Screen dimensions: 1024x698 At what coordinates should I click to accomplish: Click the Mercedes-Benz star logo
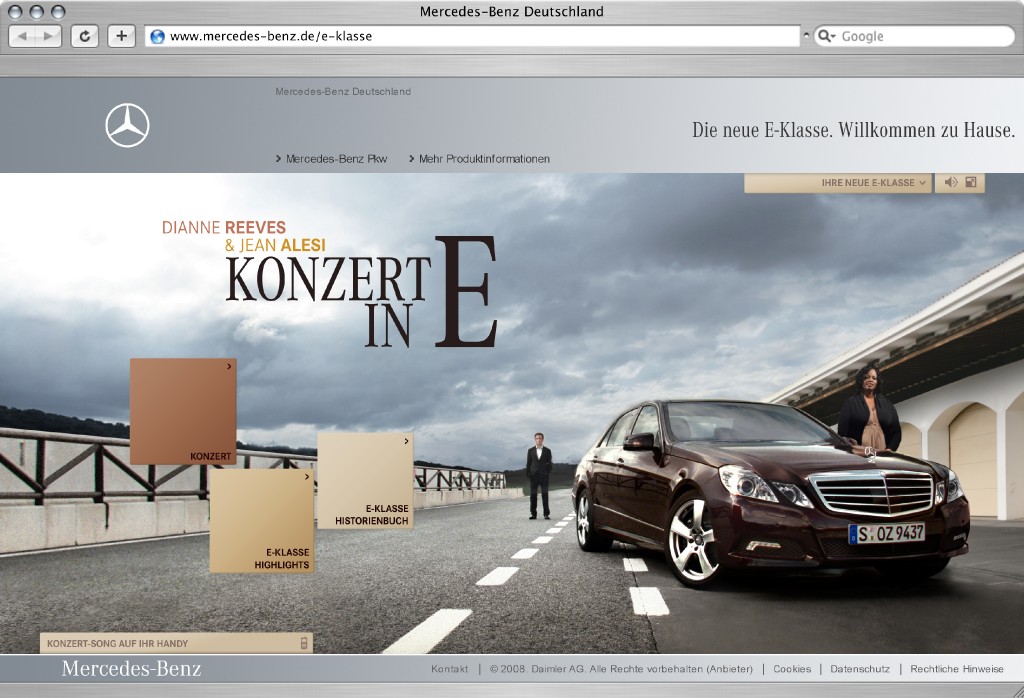127,125
